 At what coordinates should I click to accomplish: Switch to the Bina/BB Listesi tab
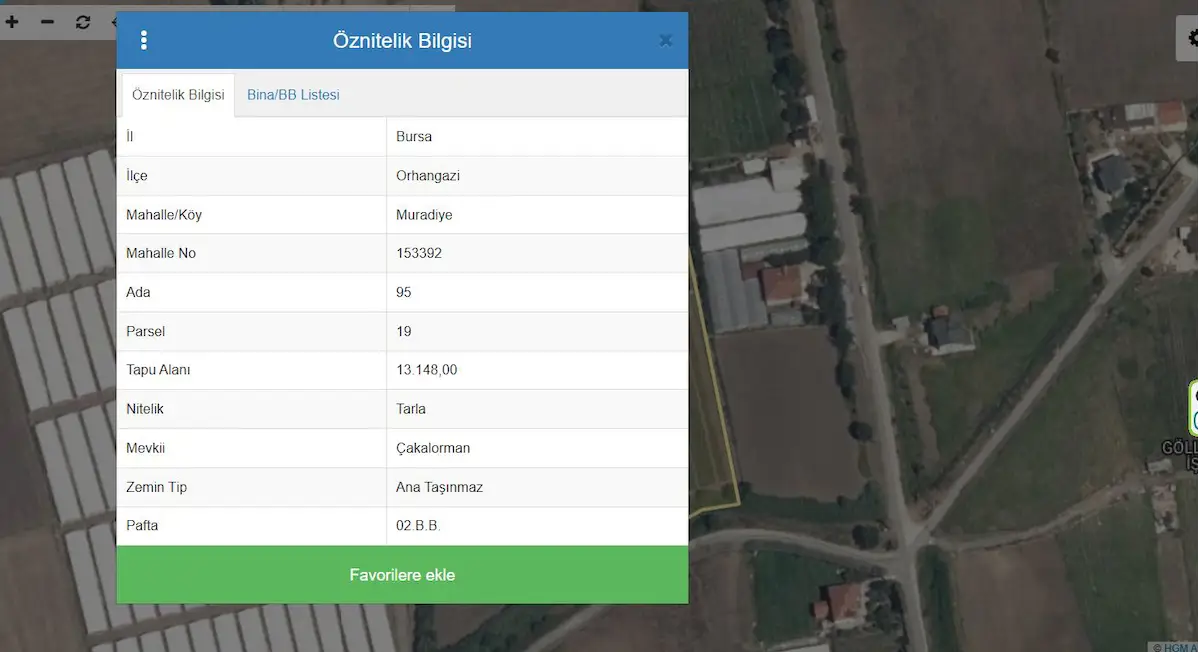click(293, 95)
